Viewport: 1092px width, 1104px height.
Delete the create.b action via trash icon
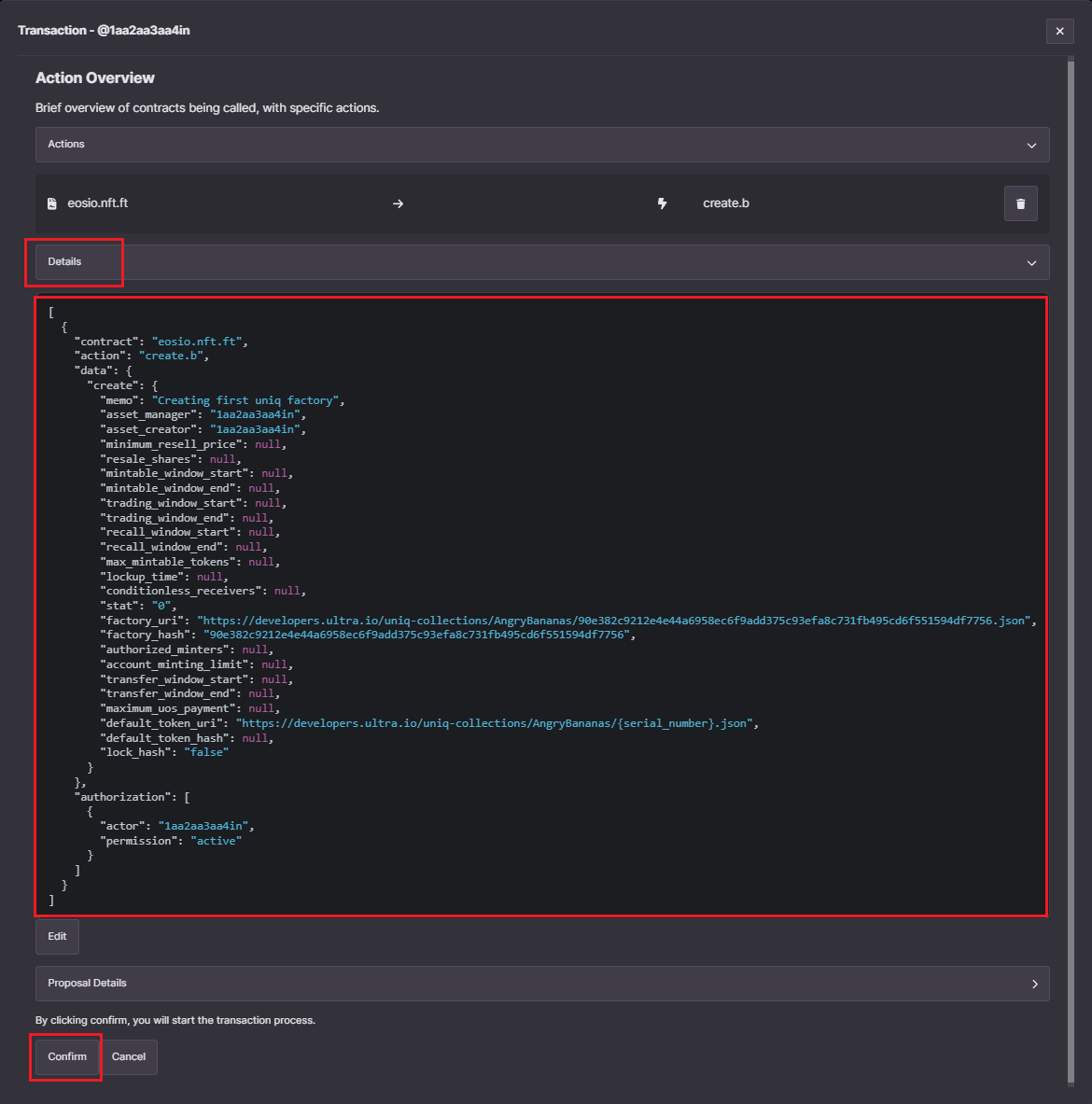[x=1020, y=203]
